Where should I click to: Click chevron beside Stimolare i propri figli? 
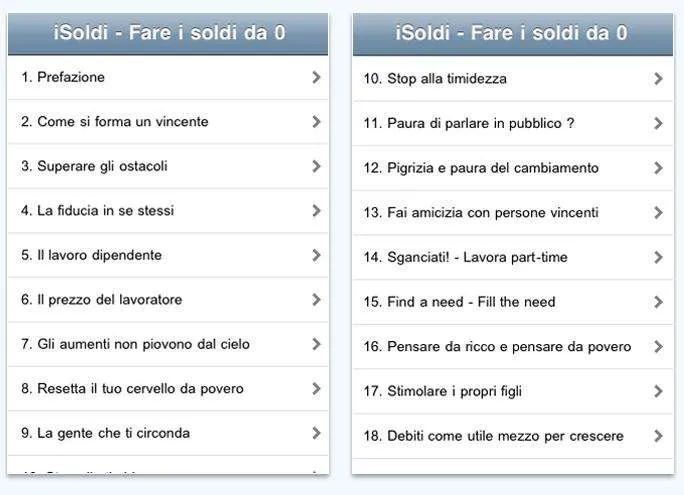point(658,391)
